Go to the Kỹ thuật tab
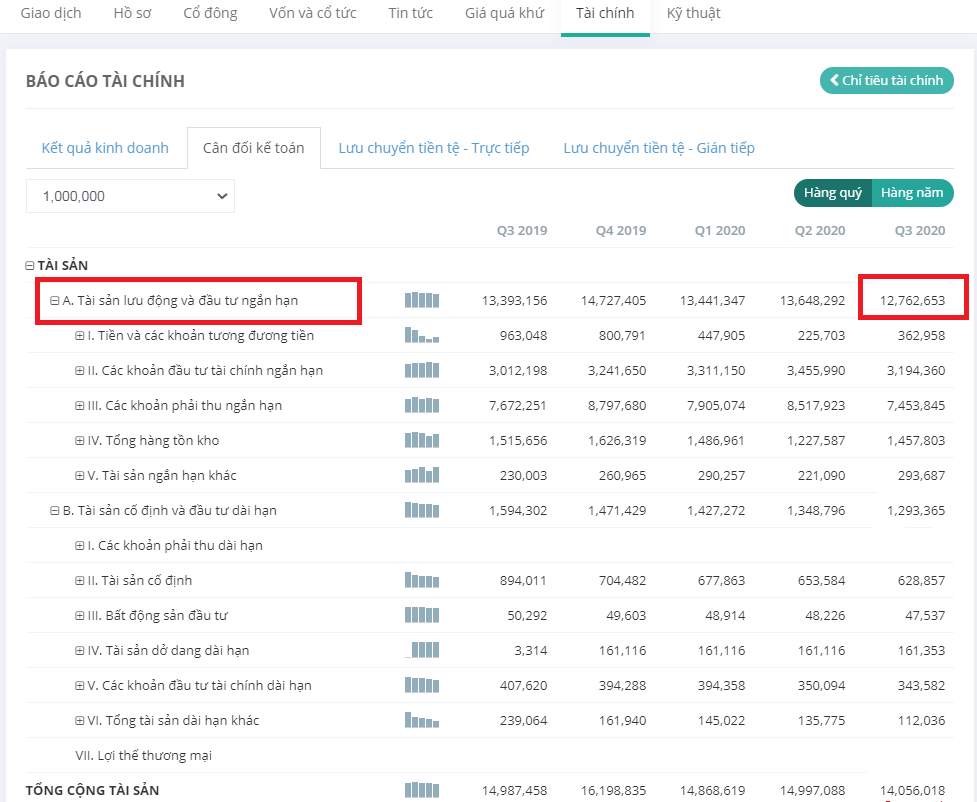The image size is (977, 802). point(693,14)
